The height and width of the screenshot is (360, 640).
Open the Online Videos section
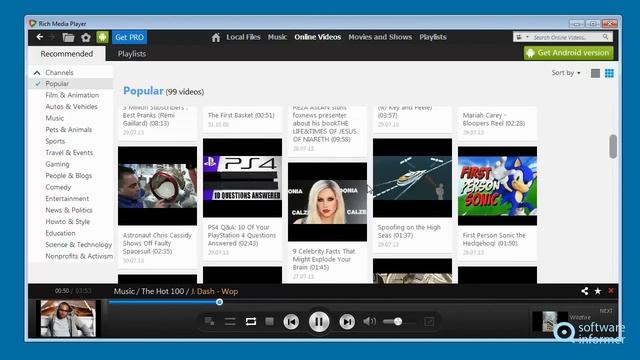(318, 37)
